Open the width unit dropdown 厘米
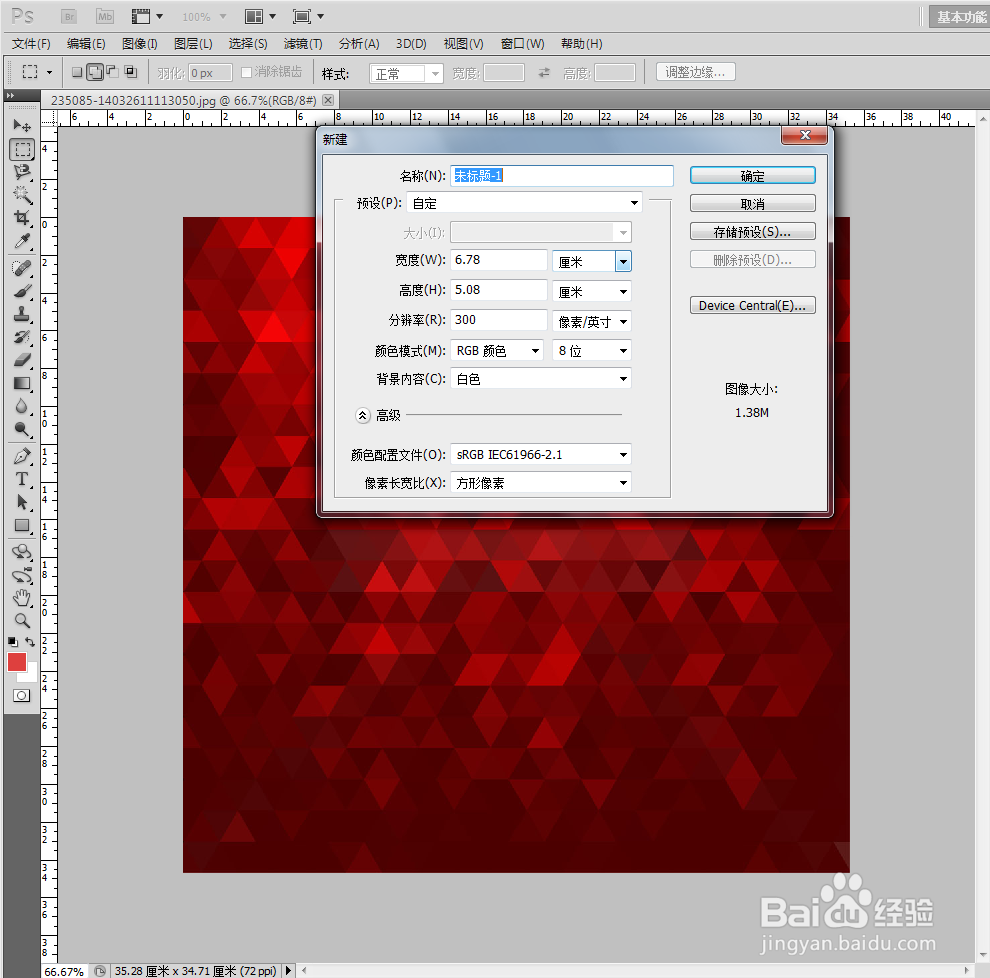990x978 pixels. pyautogui.click(x=592, y=261)
